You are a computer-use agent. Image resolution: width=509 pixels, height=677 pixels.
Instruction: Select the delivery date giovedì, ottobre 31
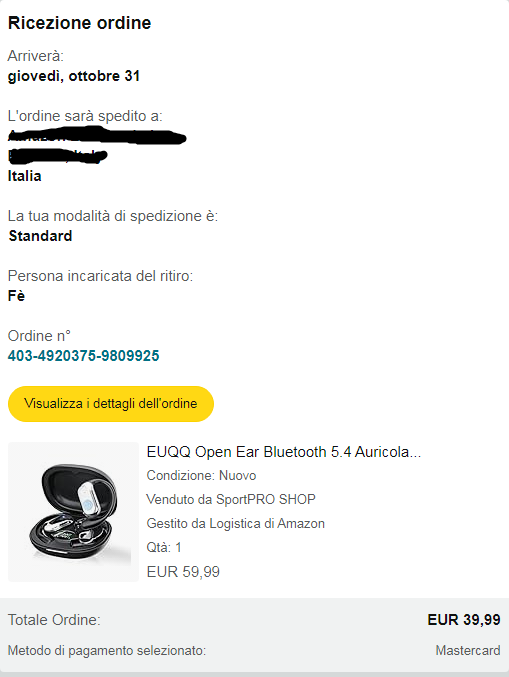pyautogui.click(x=74, y=76)
